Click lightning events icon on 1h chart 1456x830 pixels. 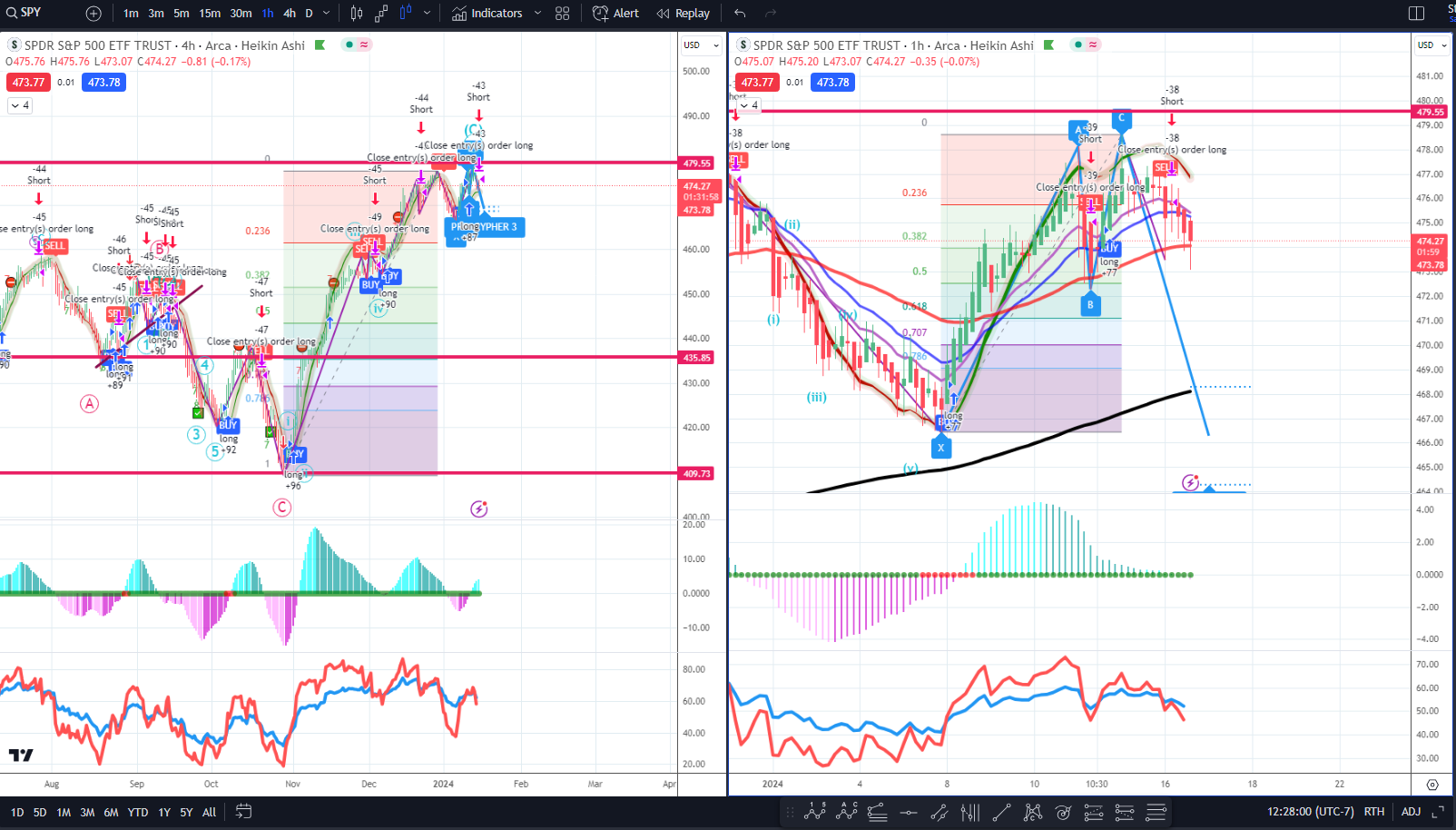pyautogui.click(x=1190, y=482)
